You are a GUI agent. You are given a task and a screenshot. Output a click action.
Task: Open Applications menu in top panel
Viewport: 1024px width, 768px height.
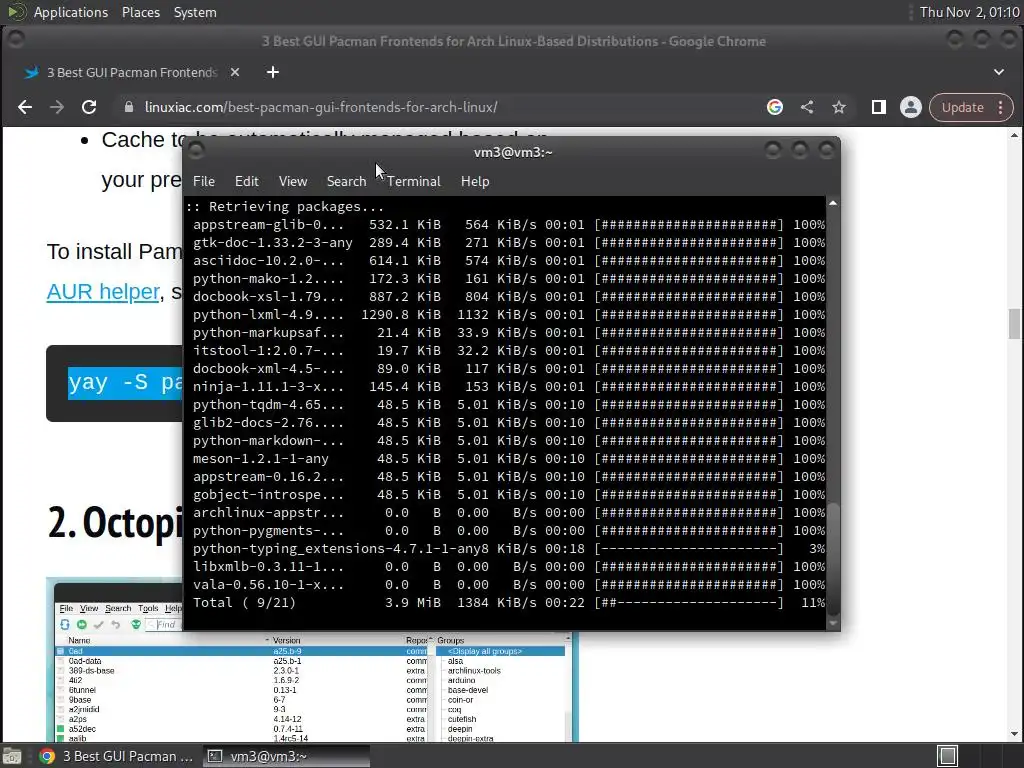[x=71, y=12]
